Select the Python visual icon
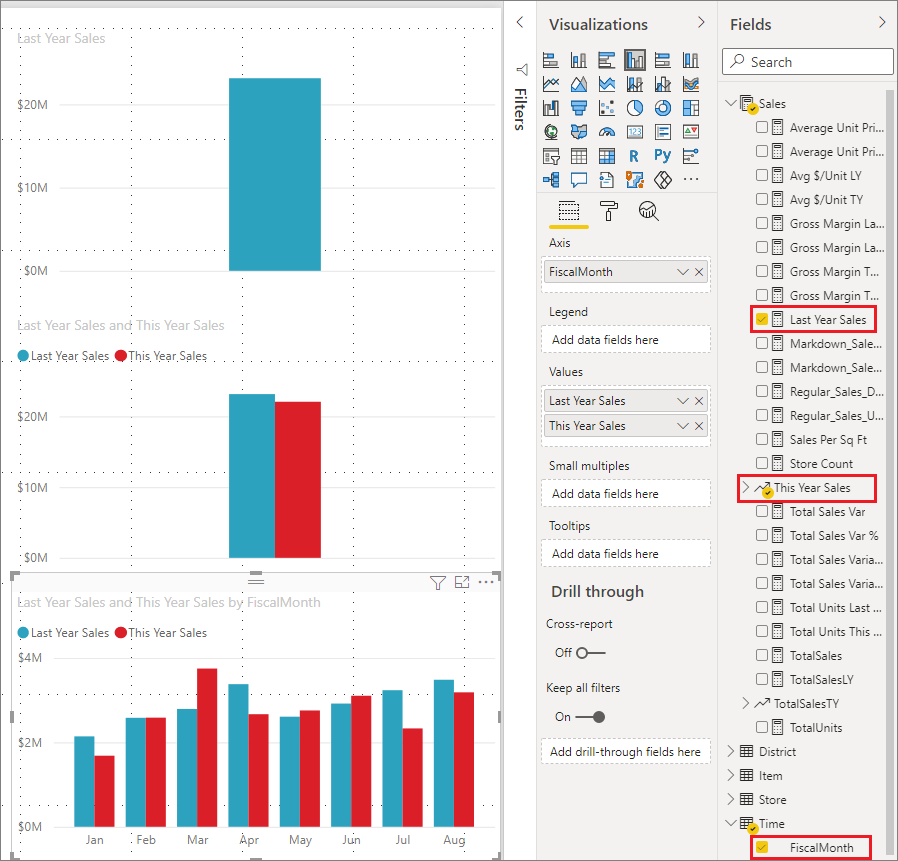 tap(662, 156)
